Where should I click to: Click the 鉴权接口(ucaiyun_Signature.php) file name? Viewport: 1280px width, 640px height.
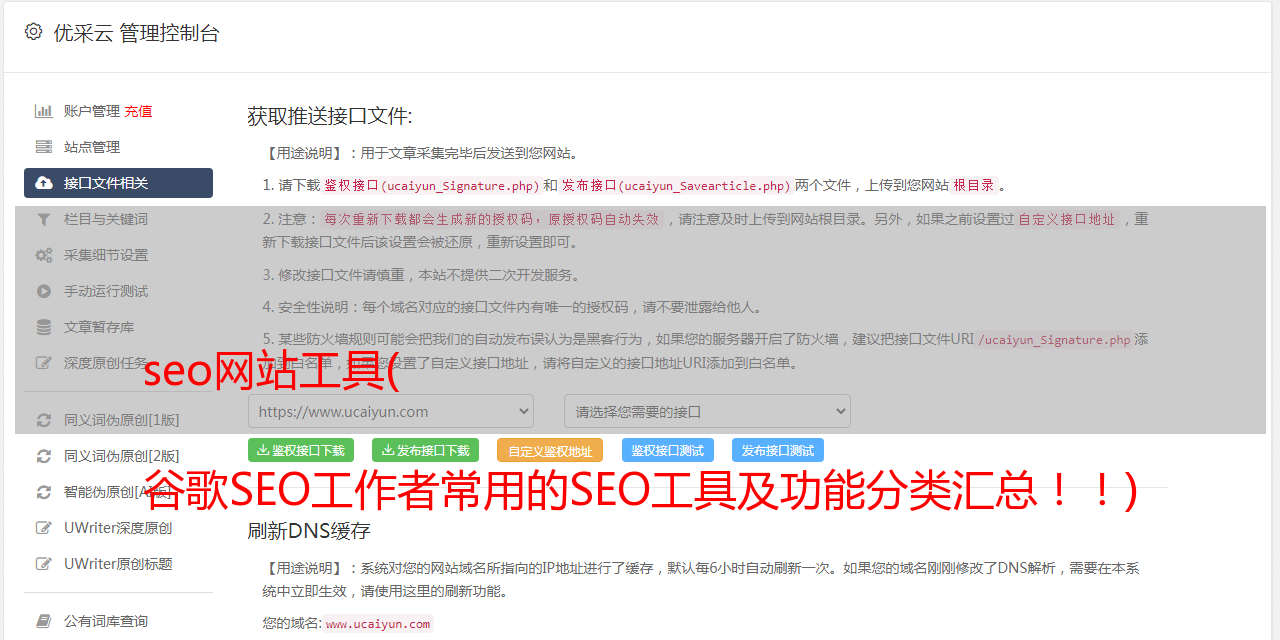click(x=432, y=185)
